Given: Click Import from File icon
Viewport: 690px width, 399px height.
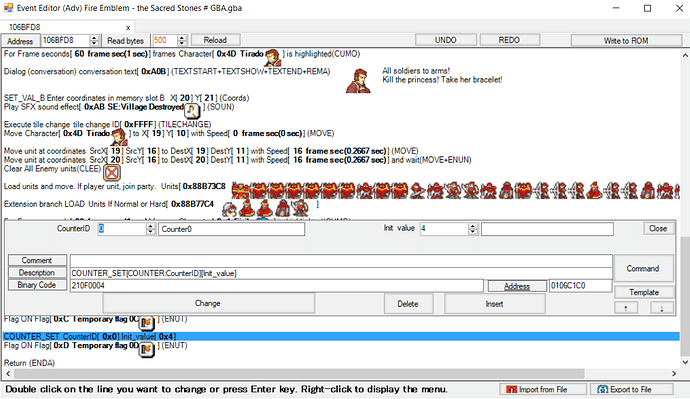Looking at the screenshot, I should (511, 389).
